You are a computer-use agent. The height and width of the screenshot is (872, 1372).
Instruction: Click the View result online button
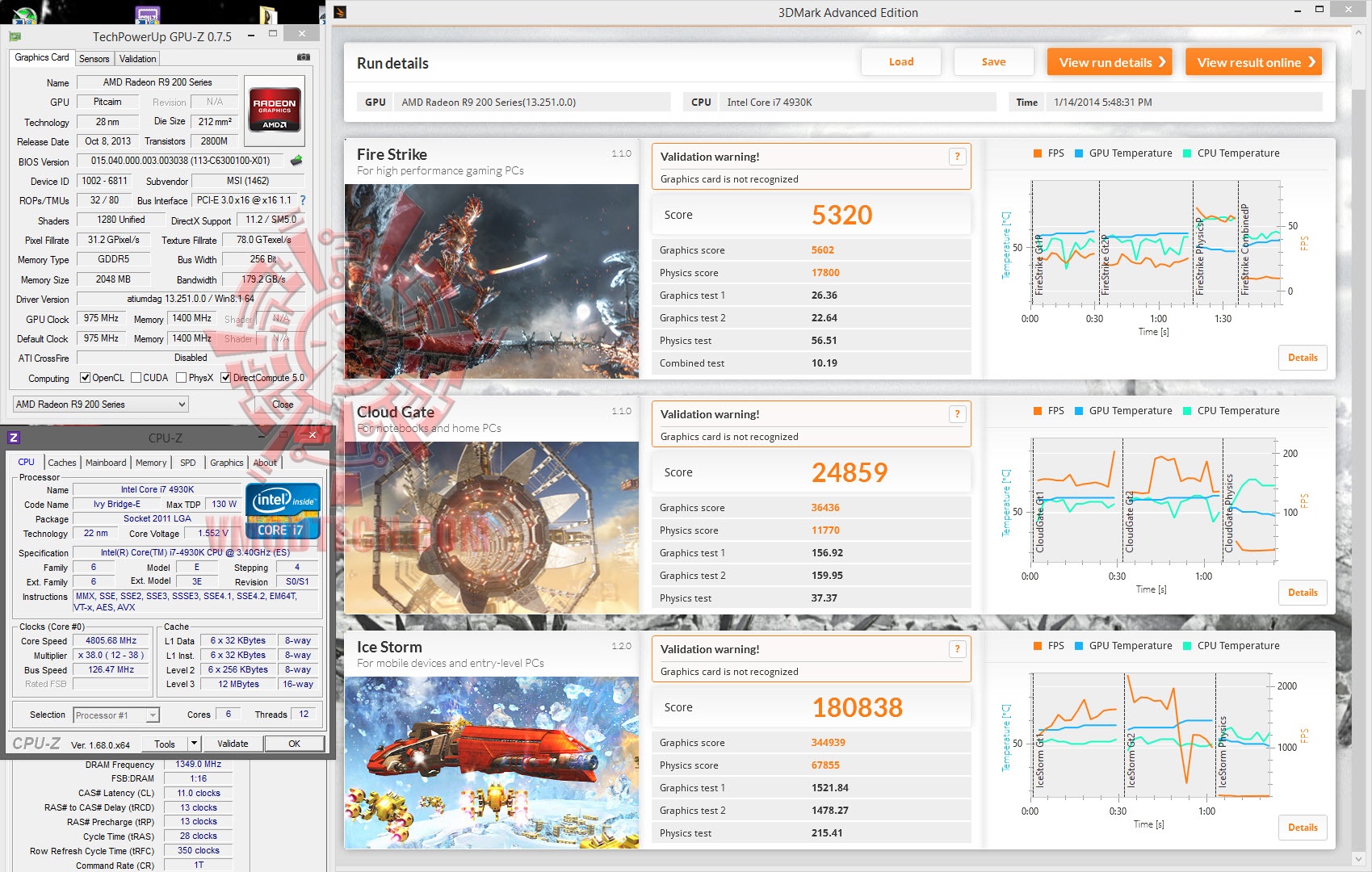pos(1254,62)
